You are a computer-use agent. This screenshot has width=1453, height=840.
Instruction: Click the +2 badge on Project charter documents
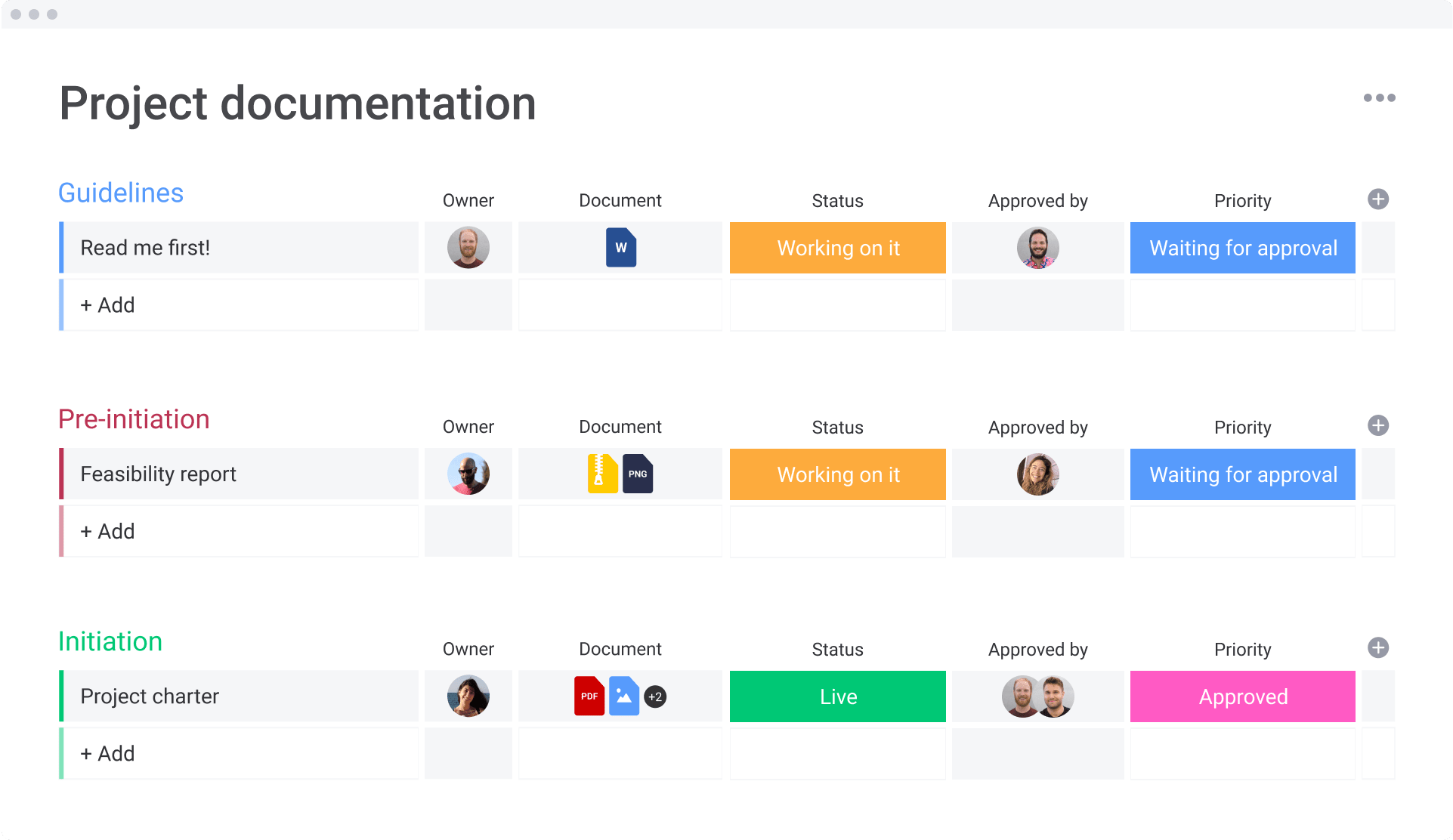pyautogui.click(x=655, y=696)
